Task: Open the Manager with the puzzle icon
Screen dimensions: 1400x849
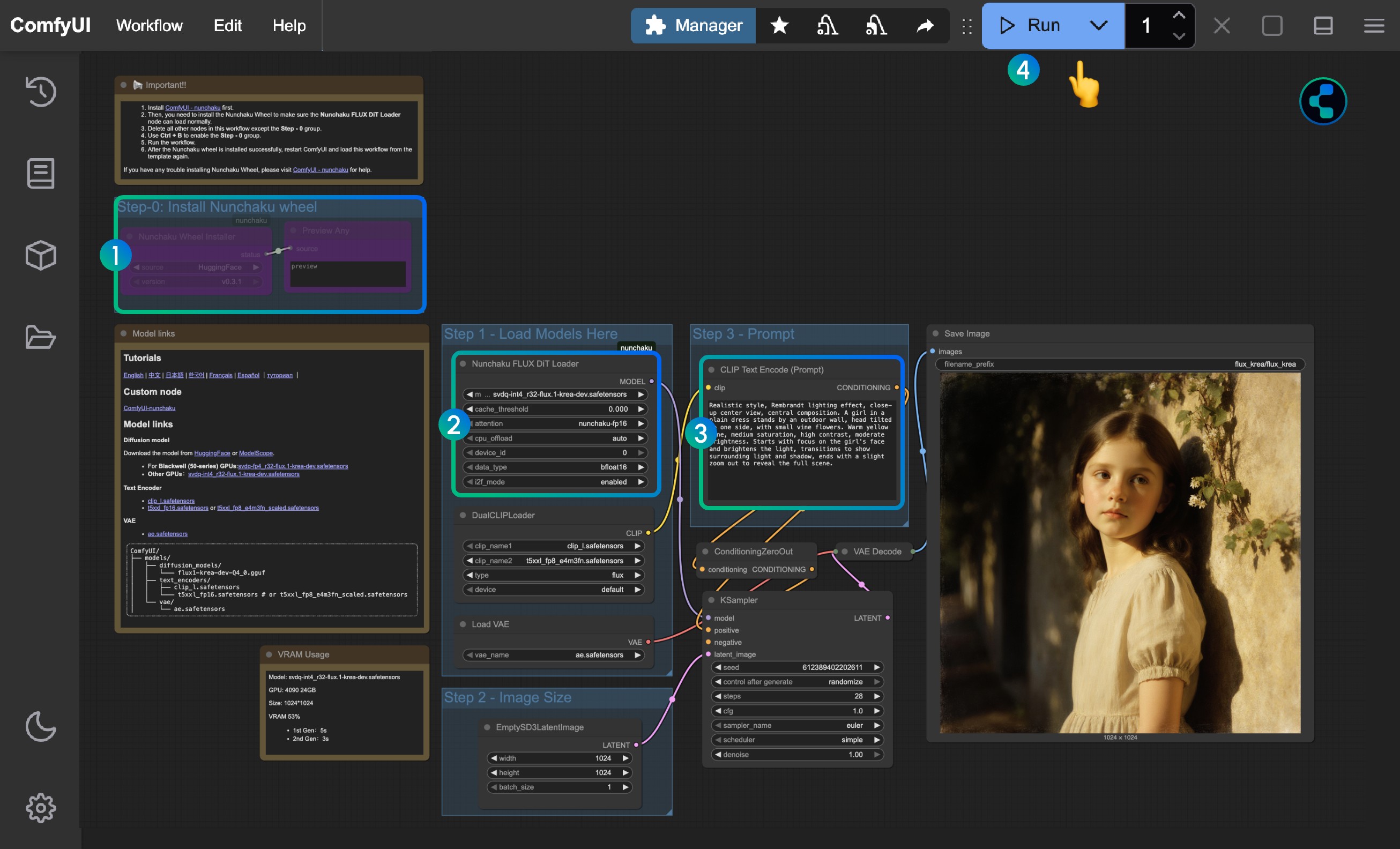Action: [692, 25]
